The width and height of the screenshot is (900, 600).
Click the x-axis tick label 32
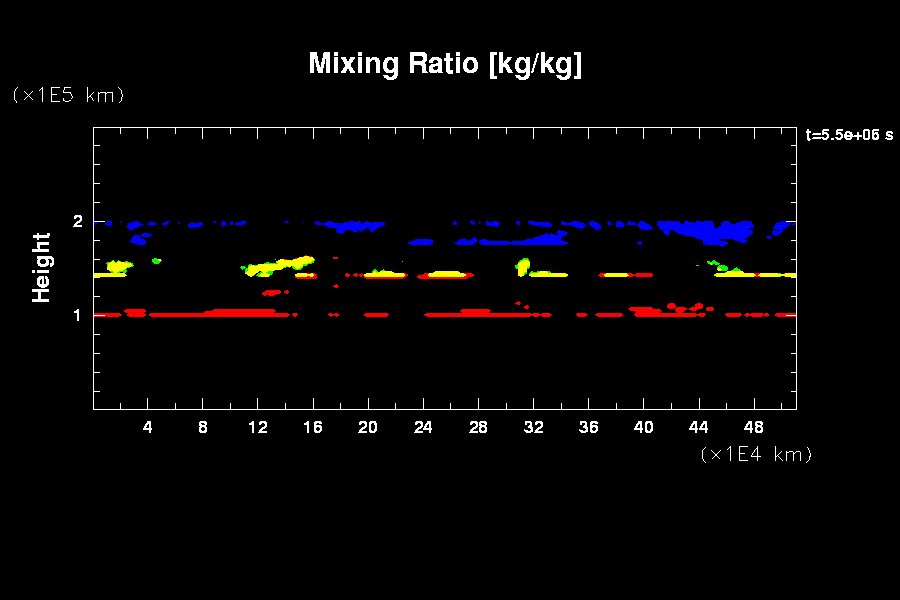tap(533, 427)
